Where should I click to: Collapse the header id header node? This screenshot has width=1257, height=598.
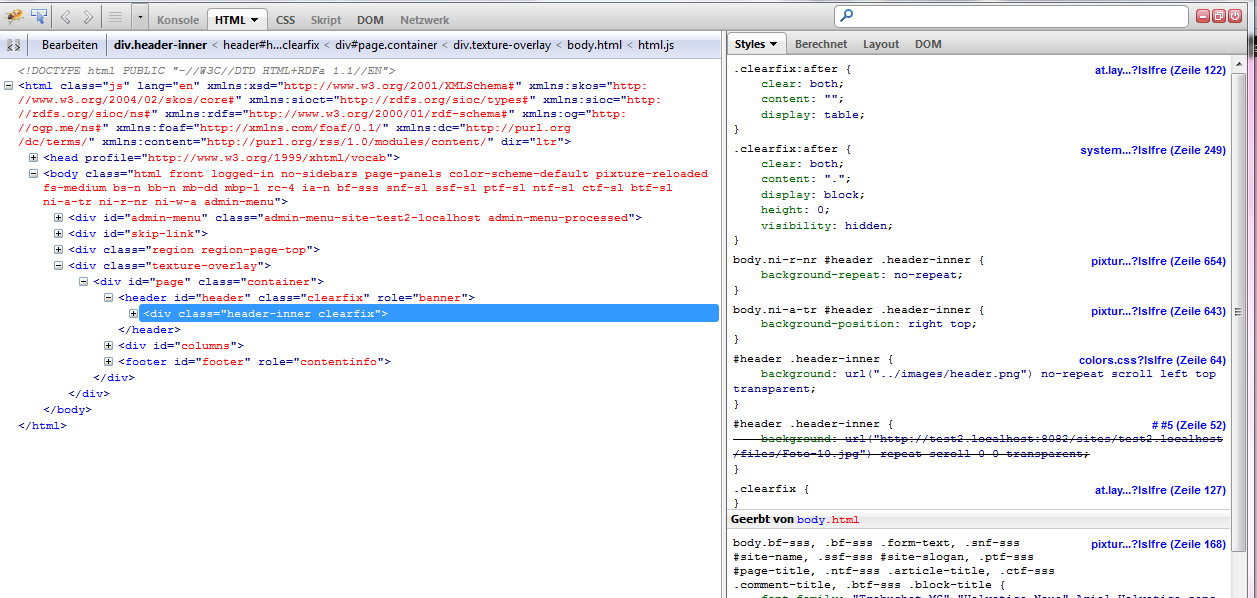[x=109, y=298]
